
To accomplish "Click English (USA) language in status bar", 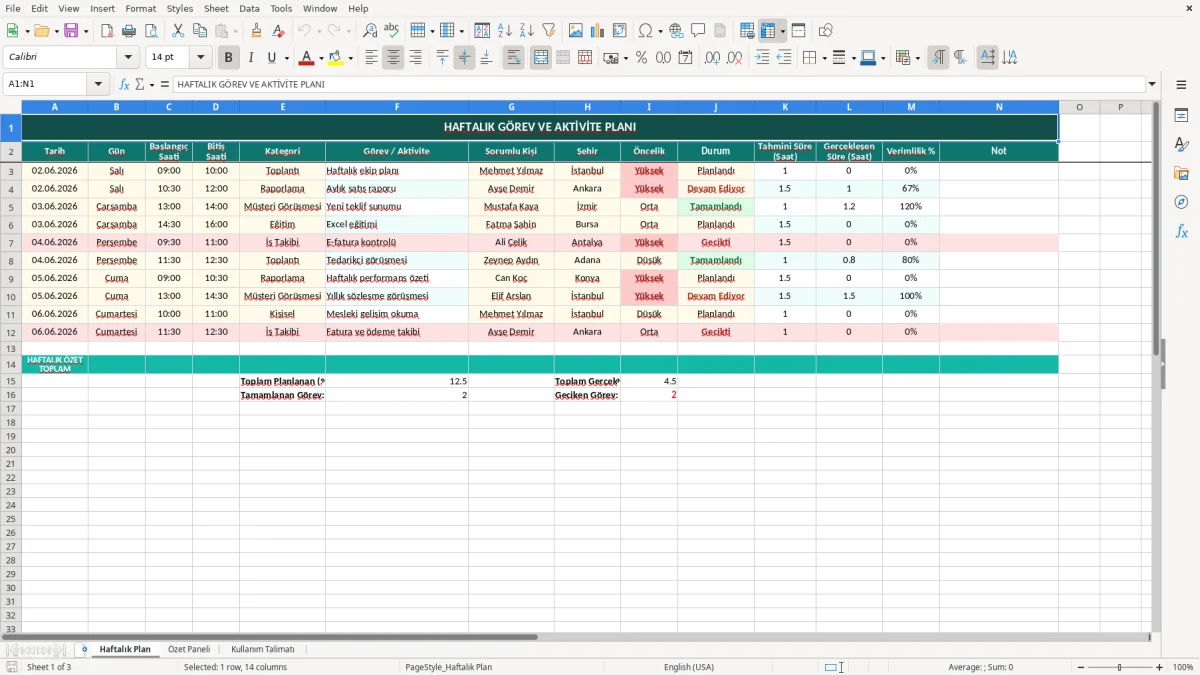I will (x=689, y=667).
